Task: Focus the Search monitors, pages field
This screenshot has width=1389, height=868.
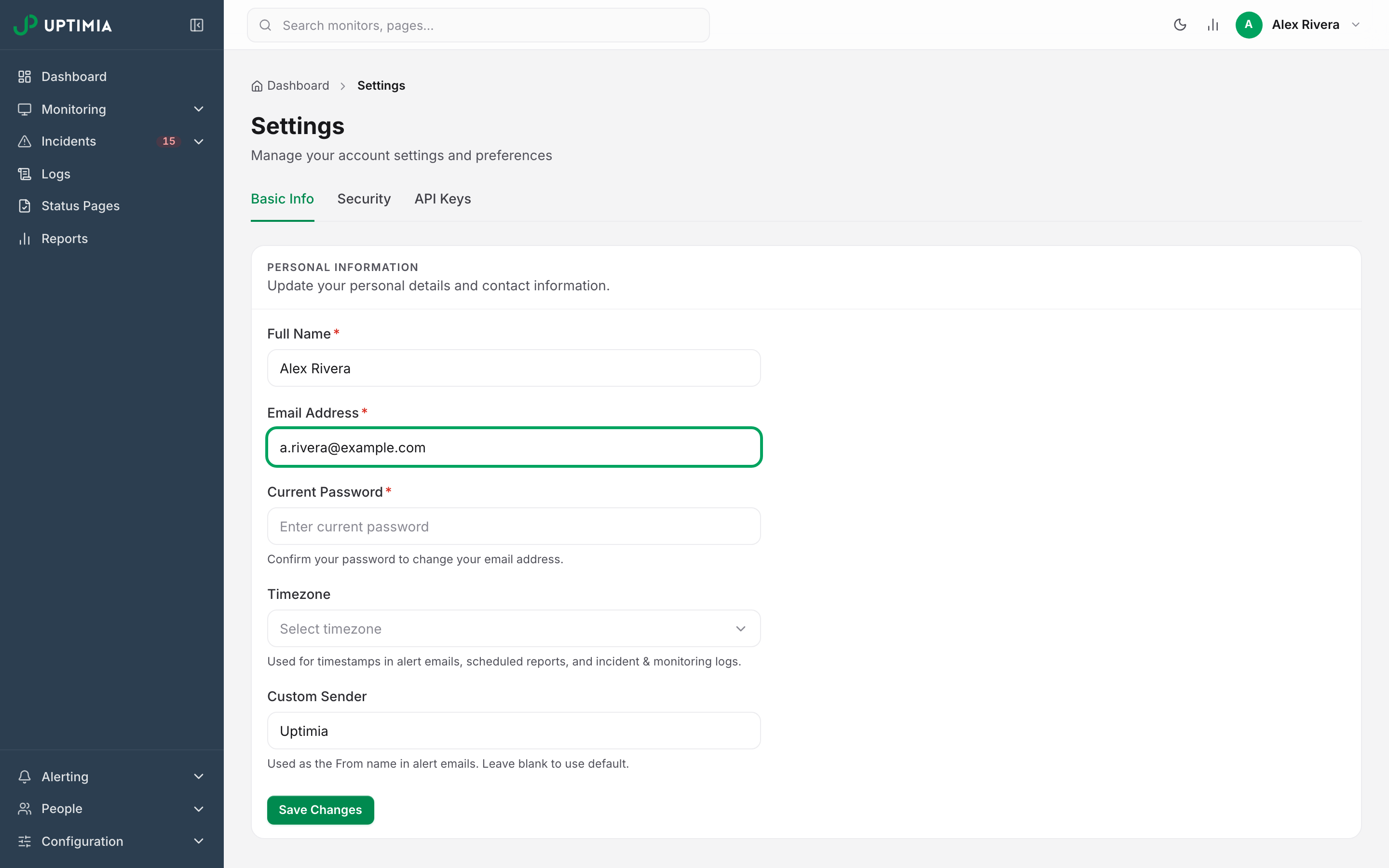Action: pyautogui.click(x=478, y=25)
